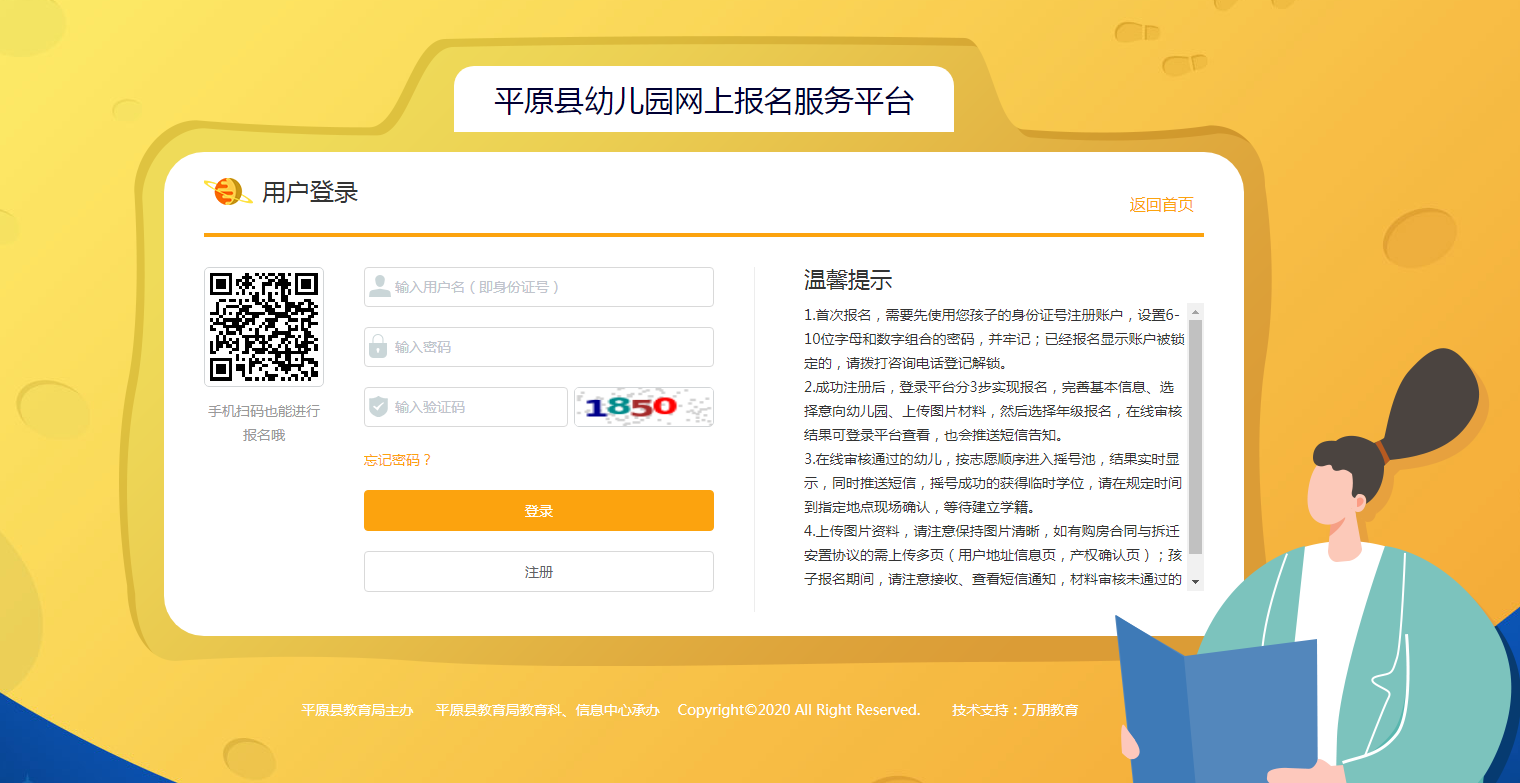1520x783 pixels.
Task: Click the text 手机扫码也能进行报名哦
Action: click(264, 423)
